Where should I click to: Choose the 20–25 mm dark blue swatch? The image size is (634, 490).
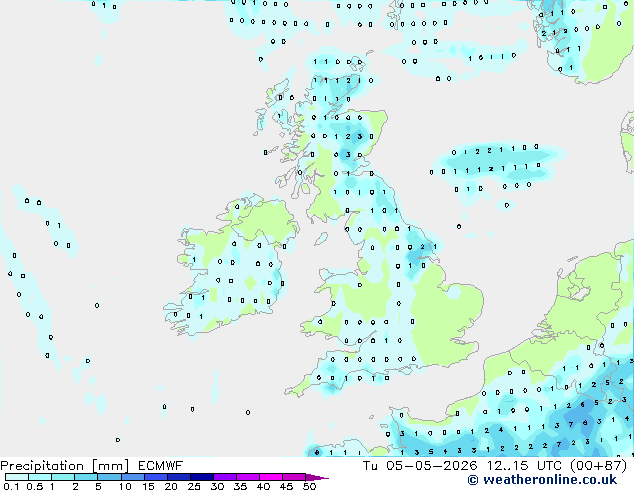179,477
